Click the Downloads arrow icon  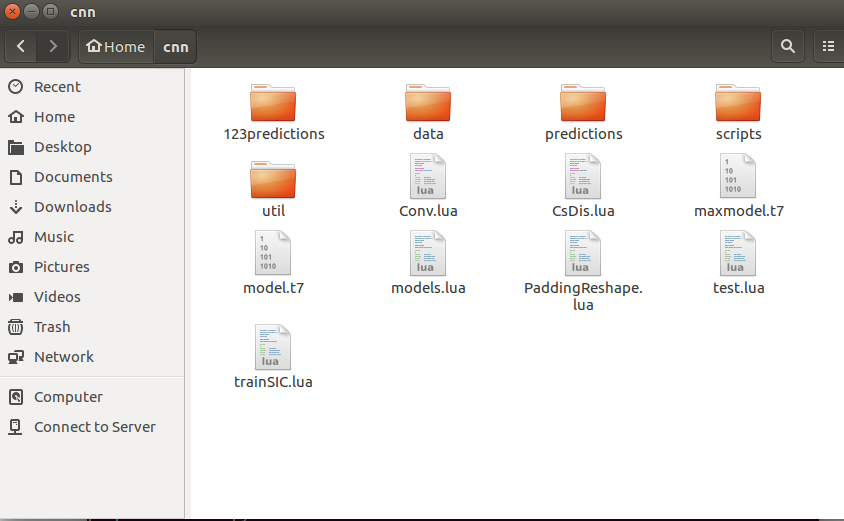coord(16,207)
